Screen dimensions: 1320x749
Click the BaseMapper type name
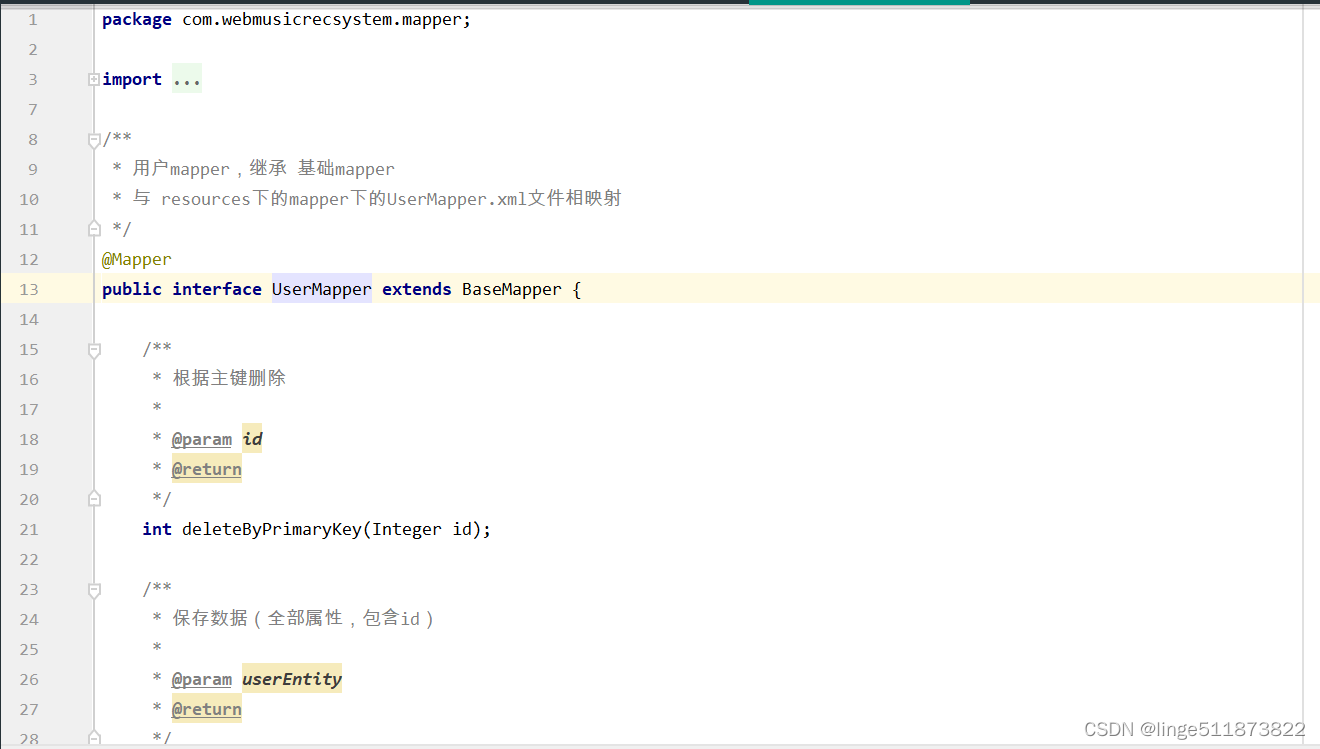point(512,289)
